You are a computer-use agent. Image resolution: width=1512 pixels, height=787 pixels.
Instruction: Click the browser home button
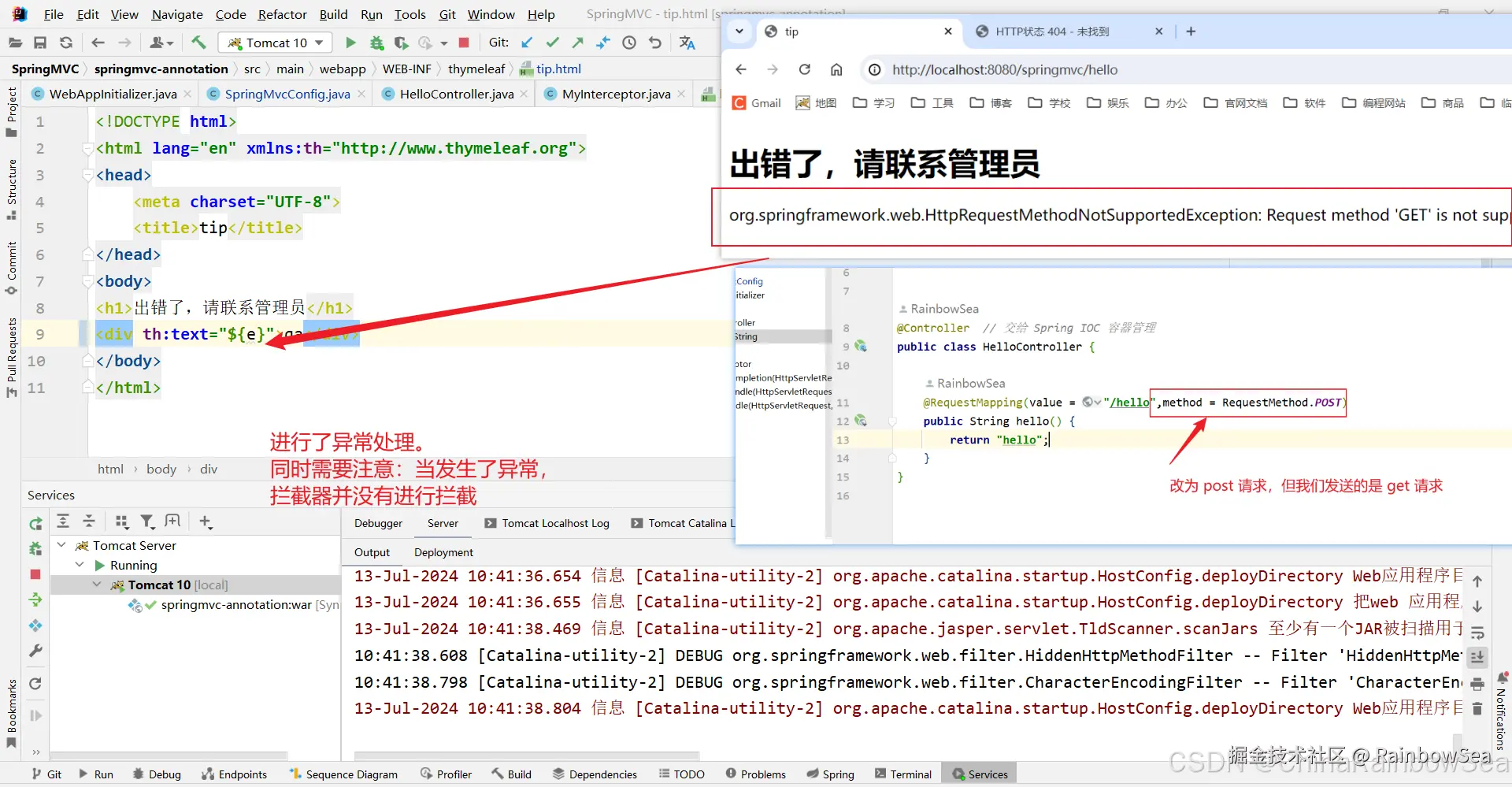pyautogui.click(x=836, y=69)
